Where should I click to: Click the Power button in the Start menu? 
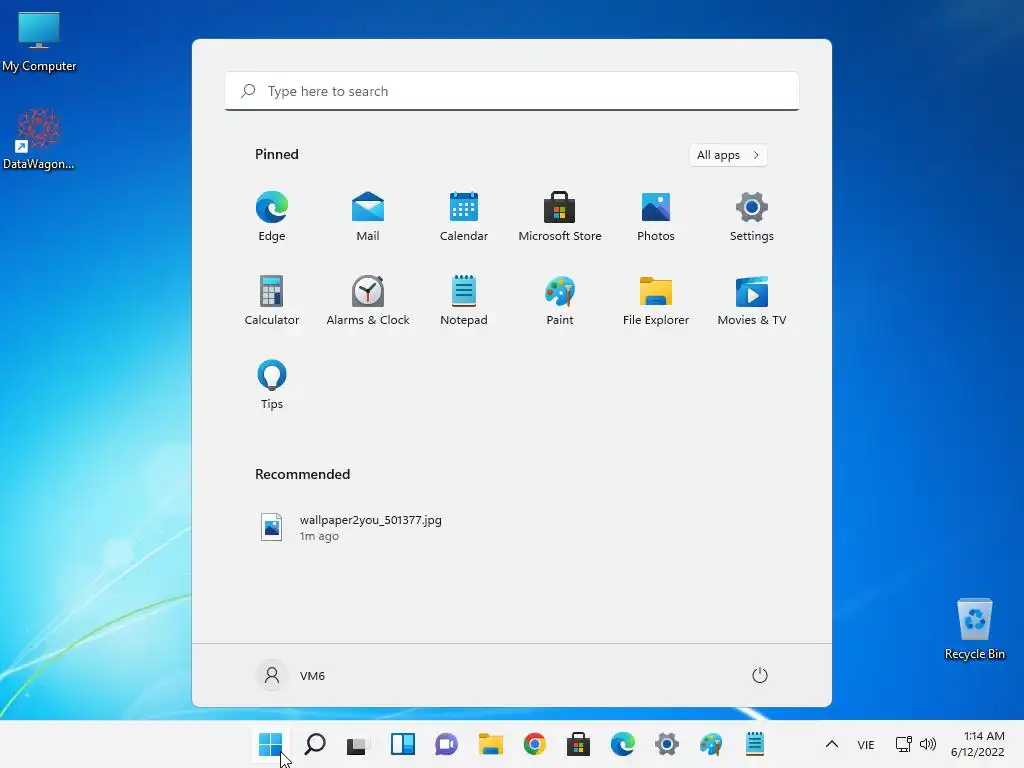[x=760, y=675]
